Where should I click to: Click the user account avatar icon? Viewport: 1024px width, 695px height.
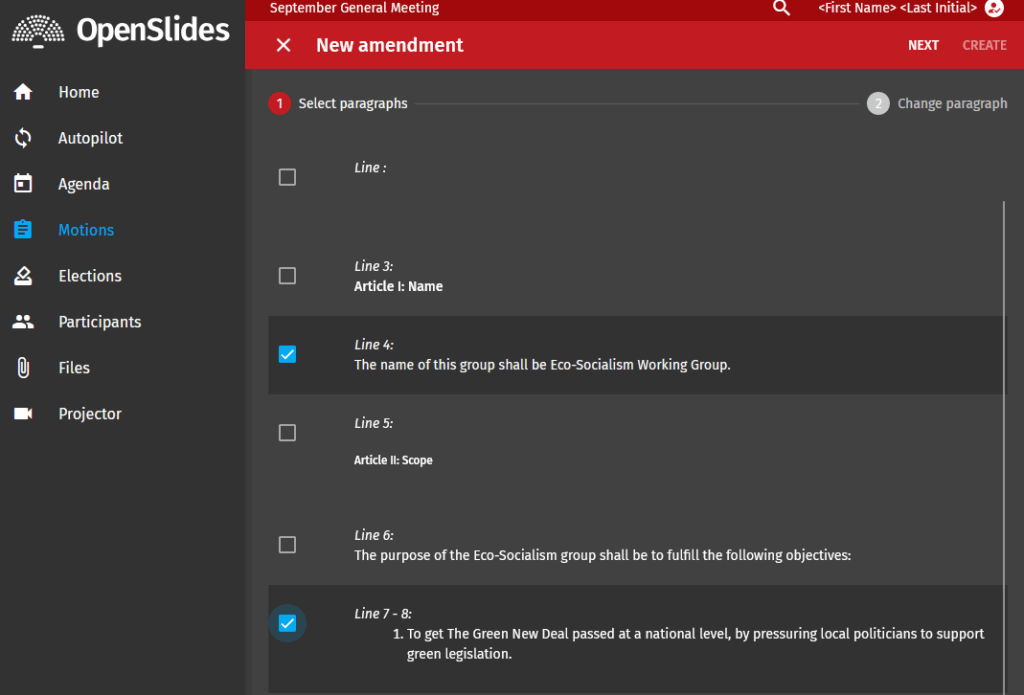pyautogui.click(x=994, y=8)
